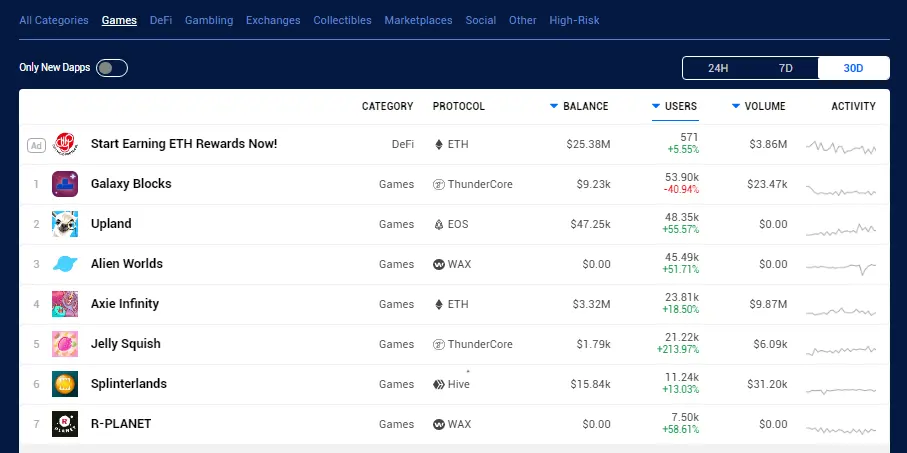Click the $31.20k volume value
907x453 pixels.
tap(767, 384)
